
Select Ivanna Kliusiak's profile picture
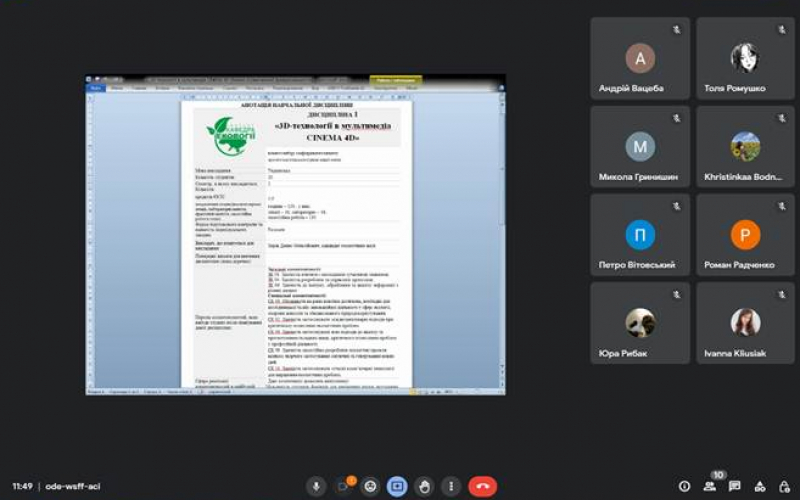[745, 323]
